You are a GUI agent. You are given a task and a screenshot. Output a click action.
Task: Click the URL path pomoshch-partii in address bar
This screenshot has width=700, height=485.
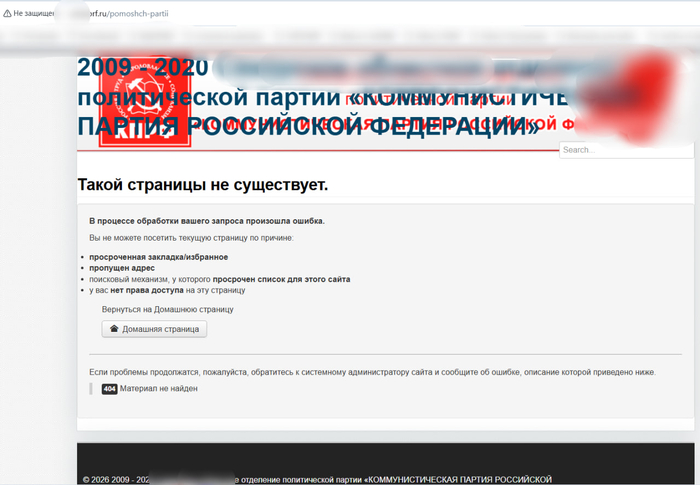click(x=139, y=13)
